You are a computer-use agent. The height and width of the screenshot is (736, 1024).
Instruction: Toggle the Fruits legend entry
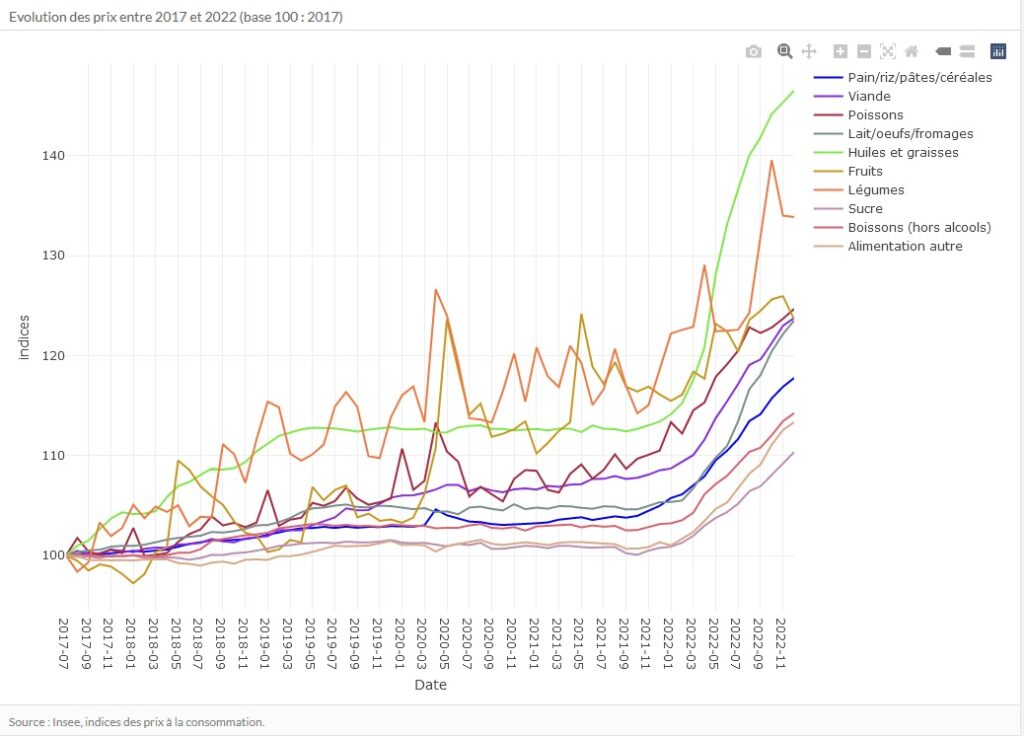pos(866,171)
